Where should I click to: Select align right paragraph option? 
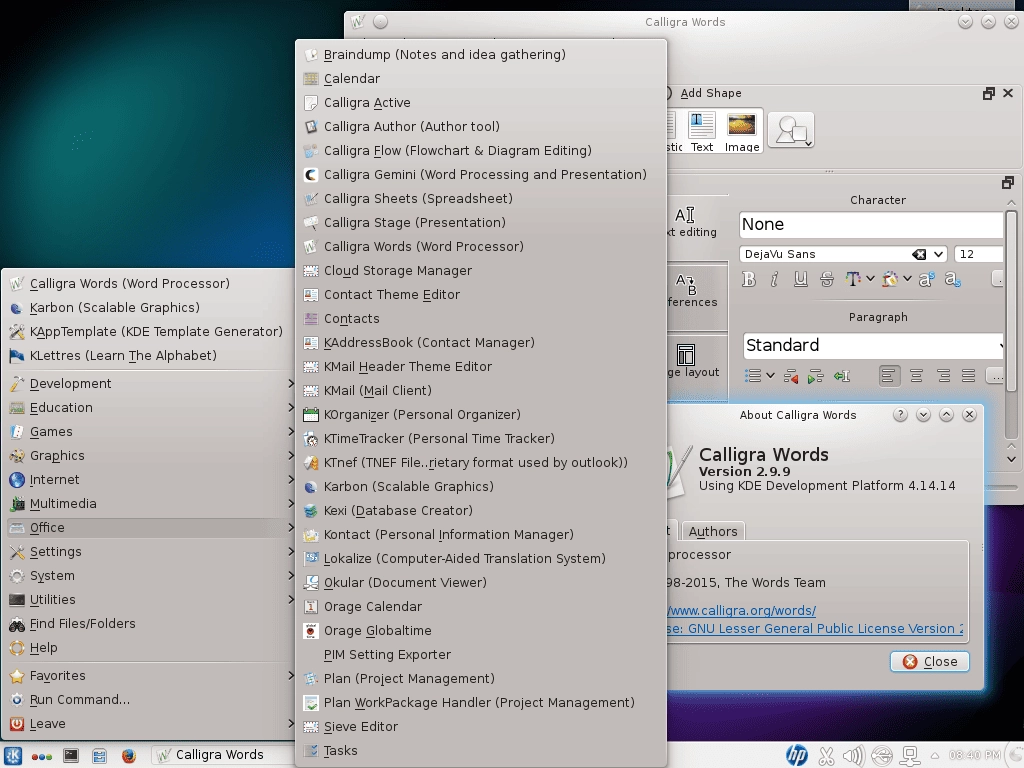point(943,376)
